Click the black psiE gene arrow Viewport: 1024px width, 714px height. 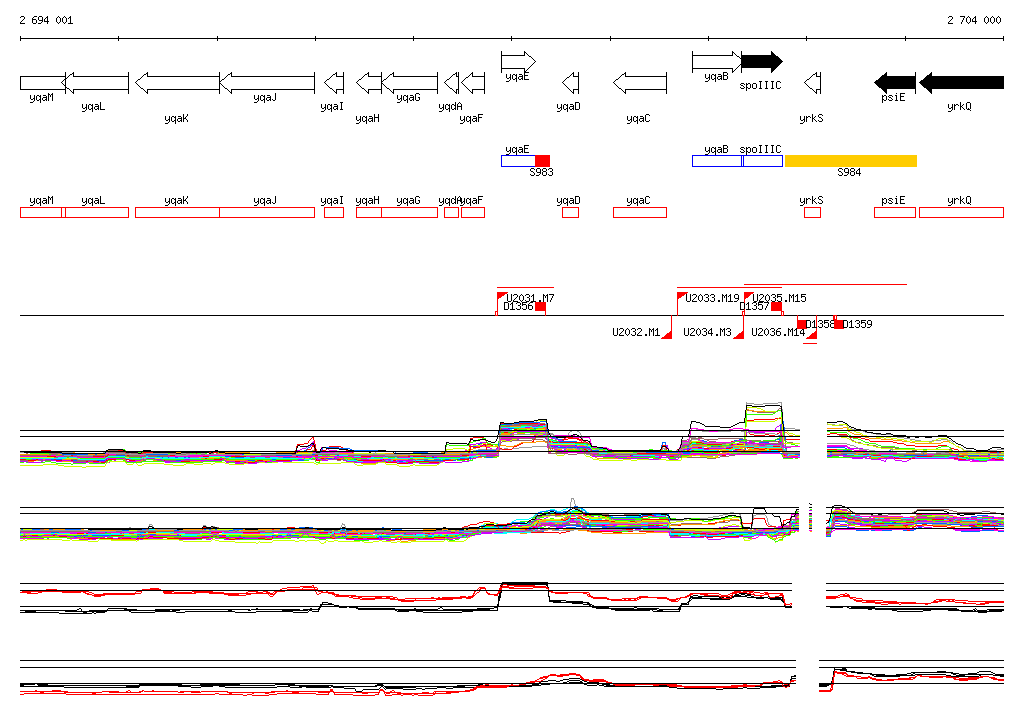coord(895,83)
